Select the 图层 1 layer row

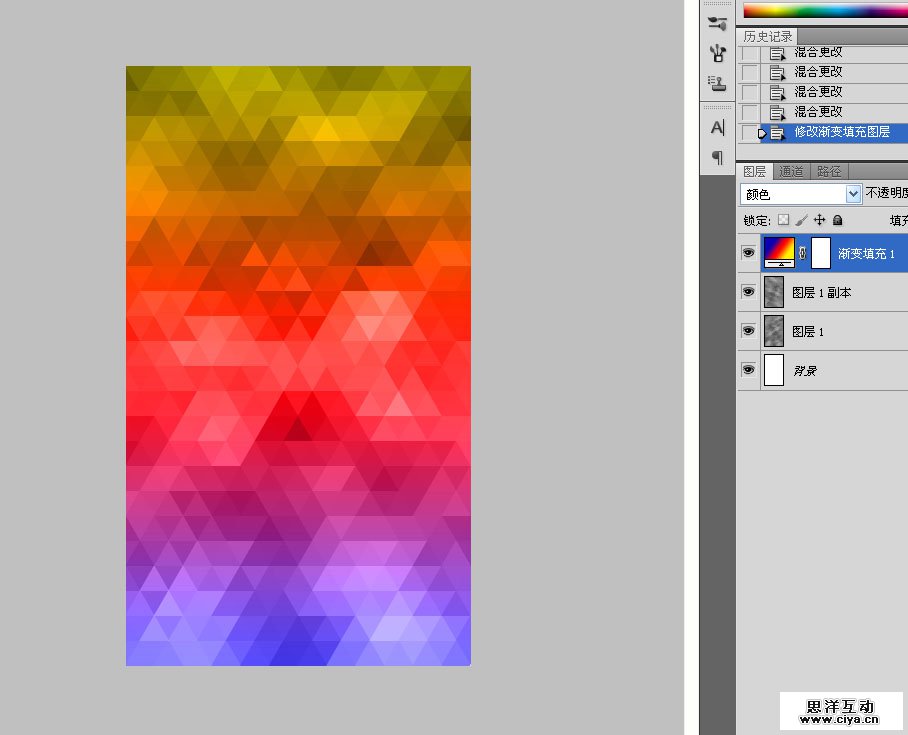point(840,331)
